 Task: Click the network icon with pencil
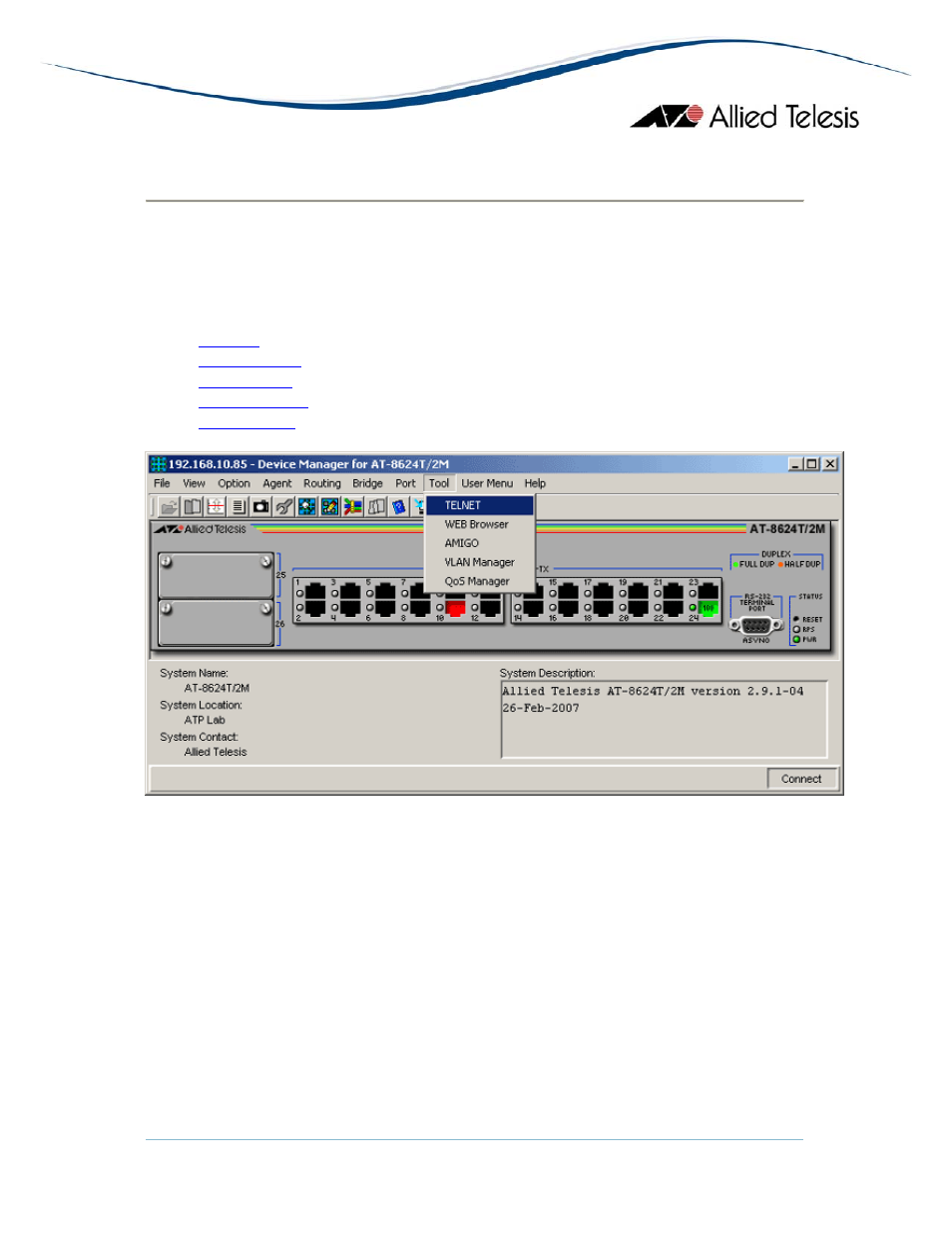pos(330,507)
